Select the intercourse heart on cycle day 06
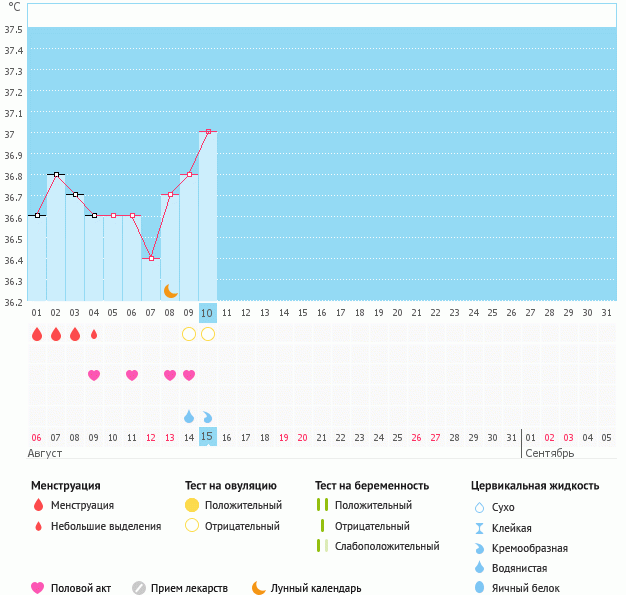 pyautogui.click(x=132, y=375)
